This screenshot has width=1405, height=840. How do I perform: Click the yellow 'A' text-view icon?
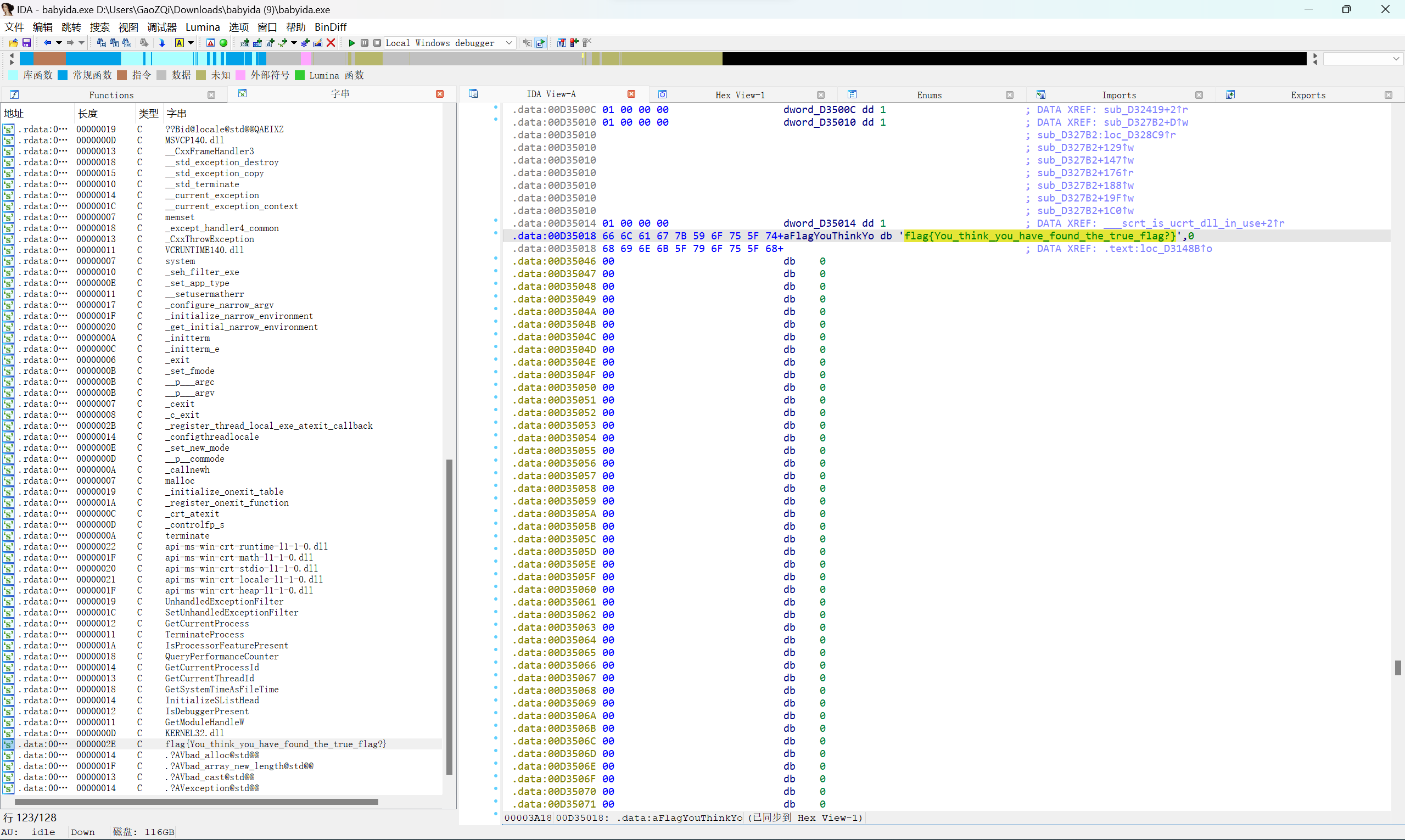[x=179, y=43]
